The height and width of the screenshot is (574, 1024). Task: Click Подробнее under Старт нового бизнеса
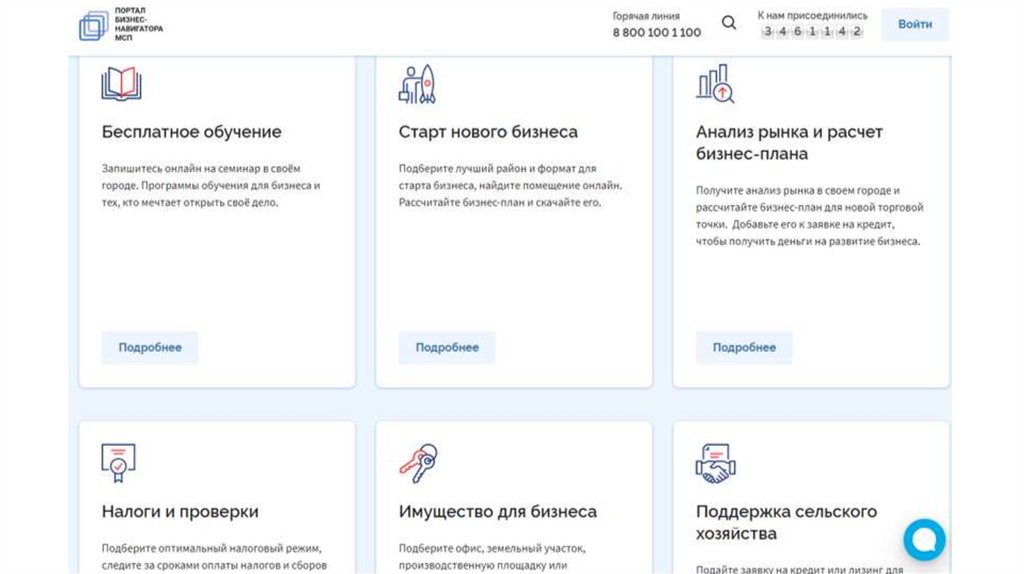coord(447,347)
